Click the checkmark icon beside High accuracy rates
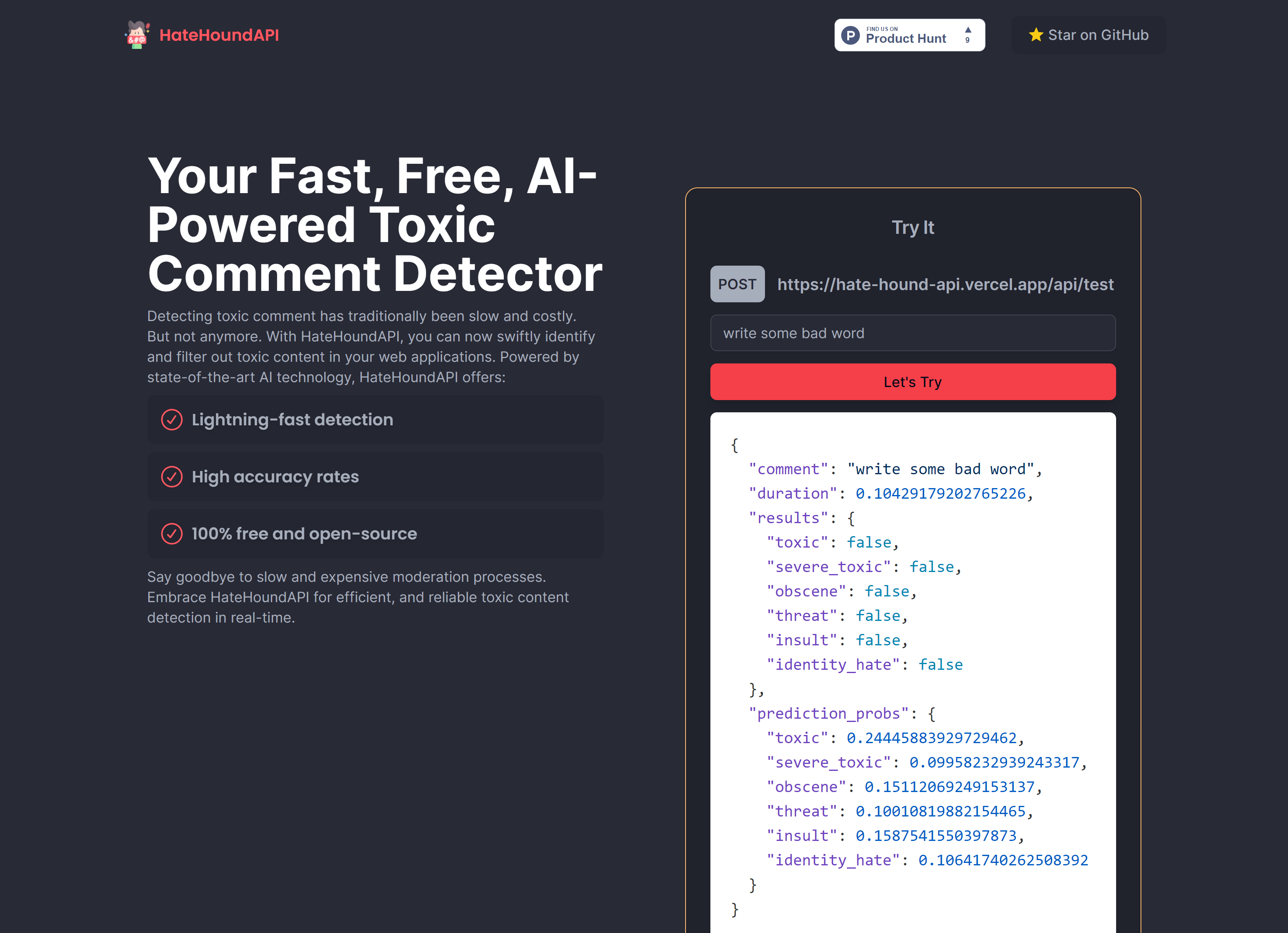Viewport: 1288px width, 933px height. pyautogui.click(x=171, y=476)
